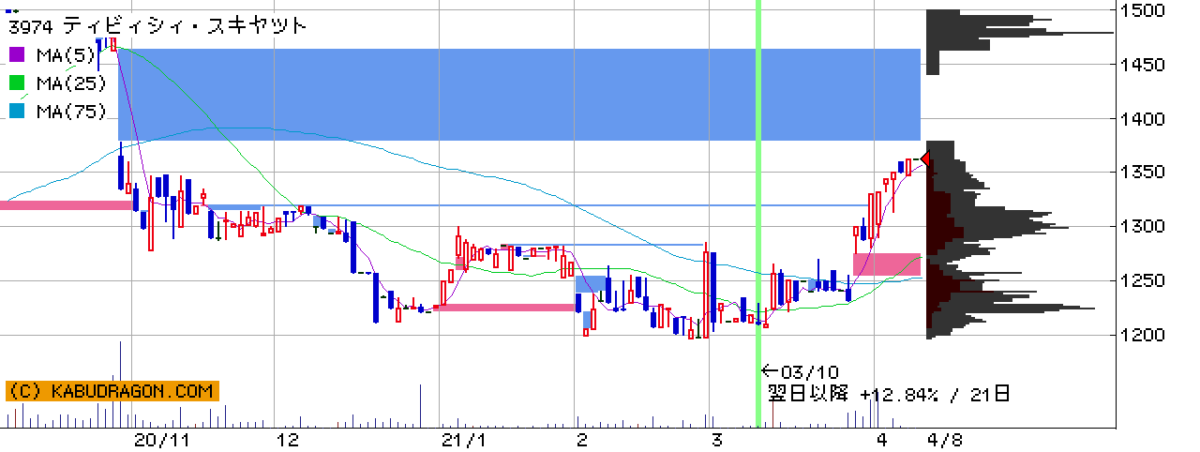Click the MA(25) legend label

71,83
